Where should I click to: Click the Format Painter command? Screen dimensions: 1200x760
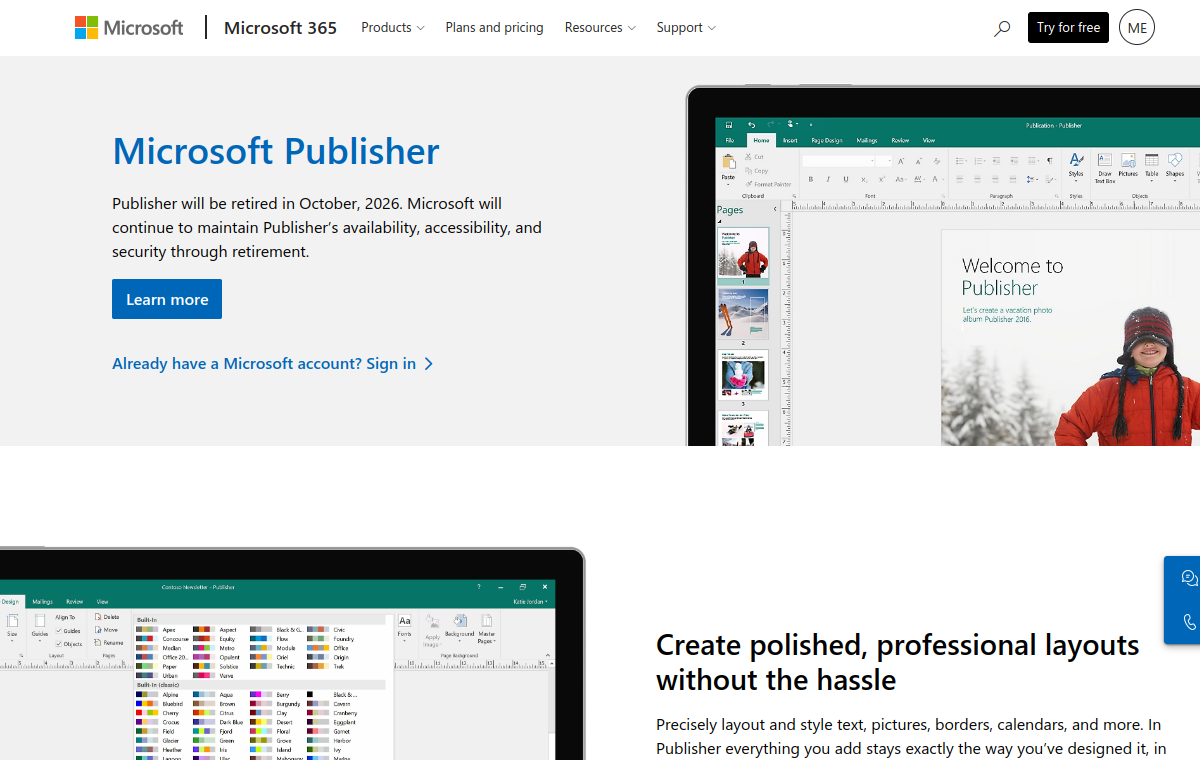[x=768, y=184]
